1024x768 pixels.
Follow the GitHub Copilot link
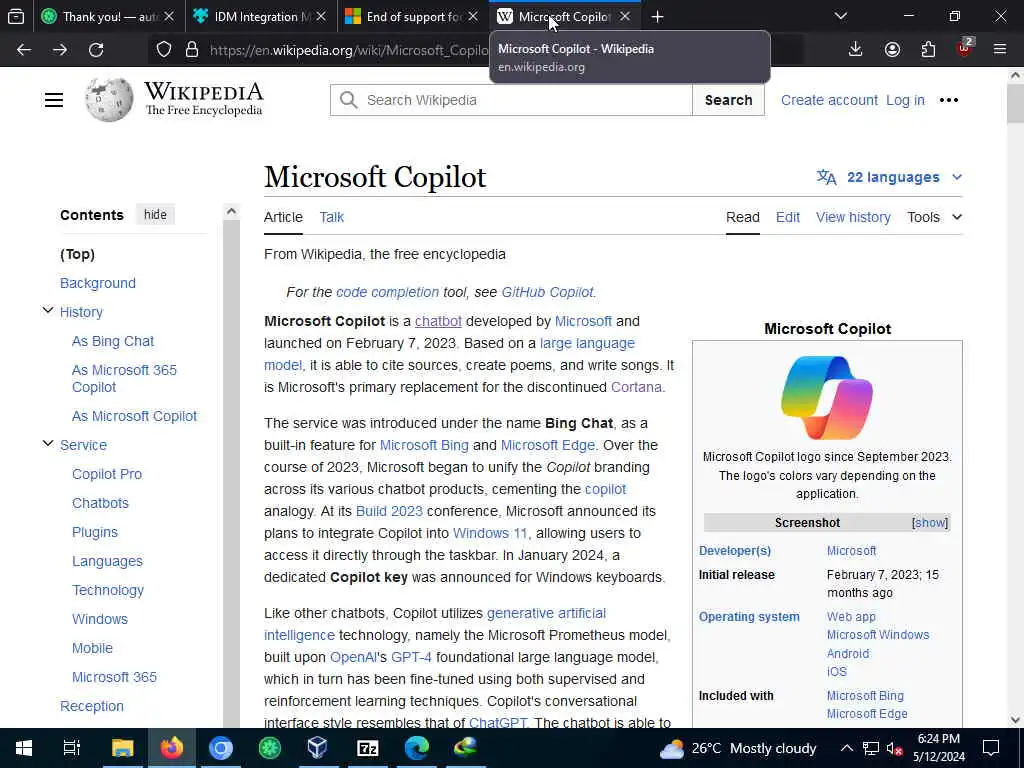pyautogui.click(x=547, y=292)
